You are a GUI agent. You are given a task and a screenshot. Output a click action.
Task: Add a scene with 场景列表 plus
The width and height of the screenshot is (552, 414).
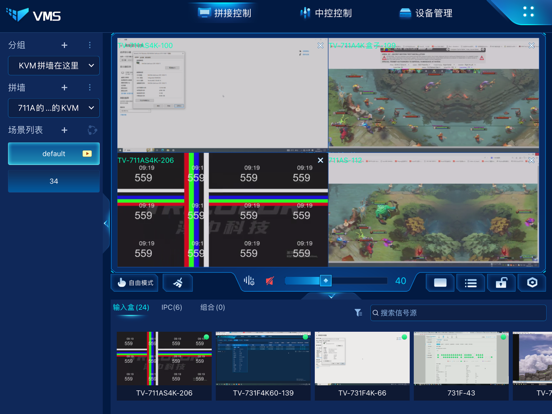[x=64, y=130]
